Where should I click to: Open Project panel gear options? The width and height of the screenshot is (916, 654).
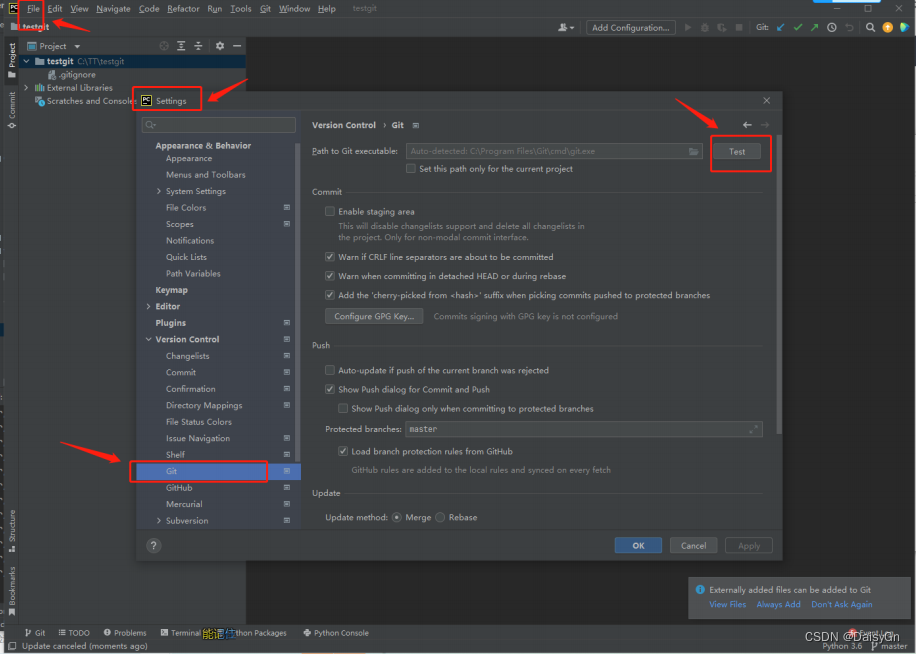(220, 46)
